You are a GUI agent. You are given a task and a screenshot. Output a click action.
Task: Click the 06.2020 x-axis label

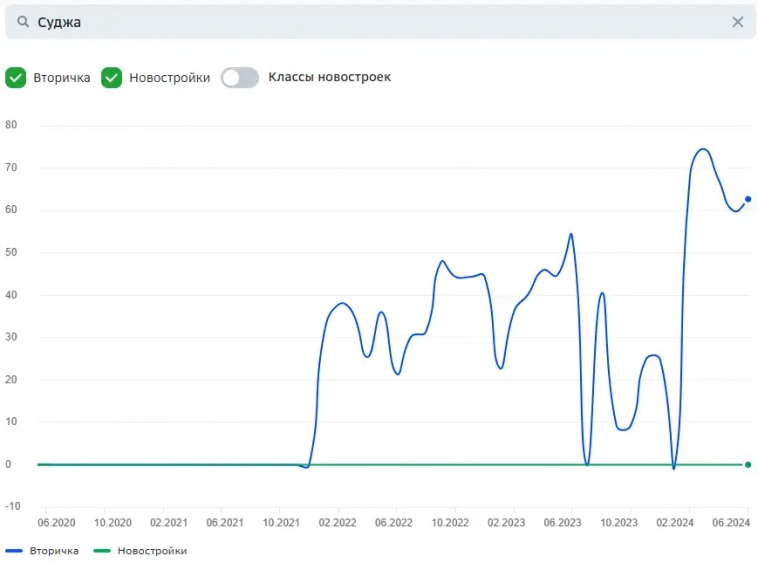(56, 523)
